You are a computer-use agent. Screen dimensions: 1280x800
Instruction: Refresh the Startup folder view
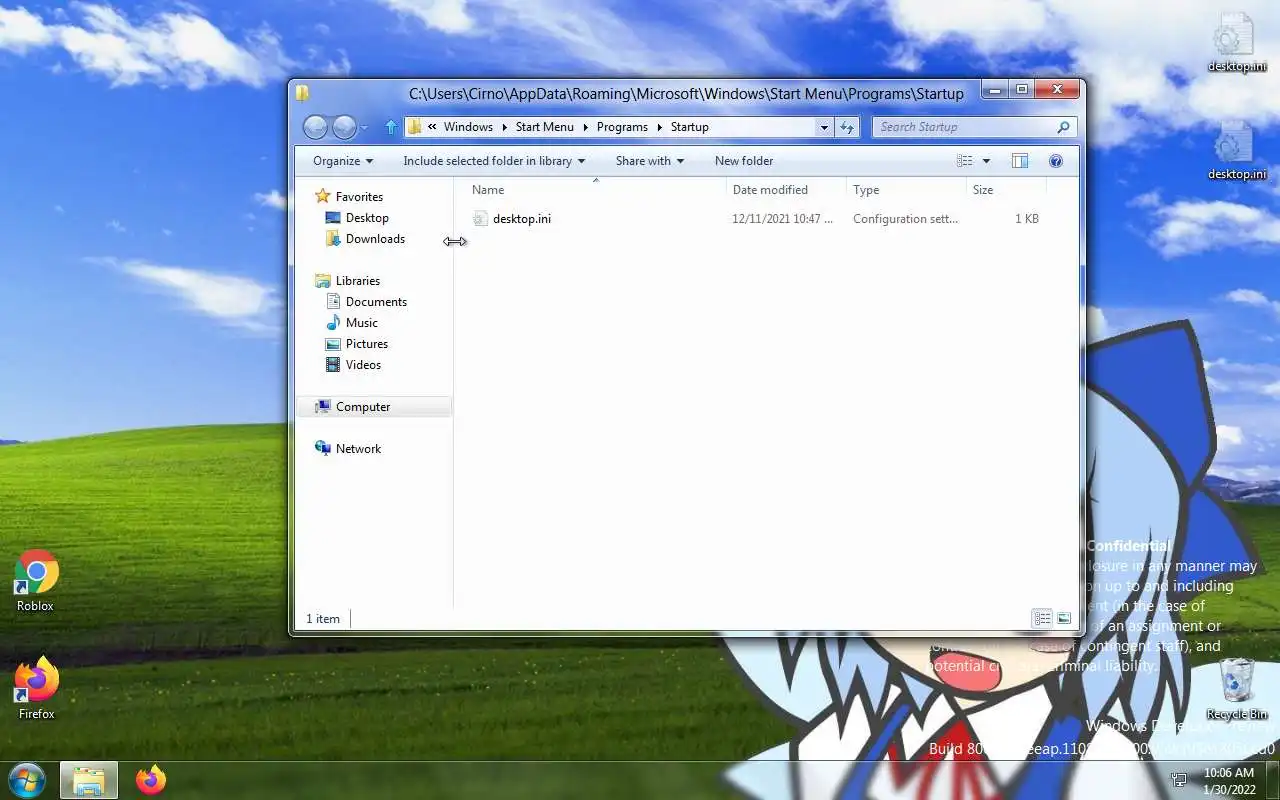tap(847, 127)
